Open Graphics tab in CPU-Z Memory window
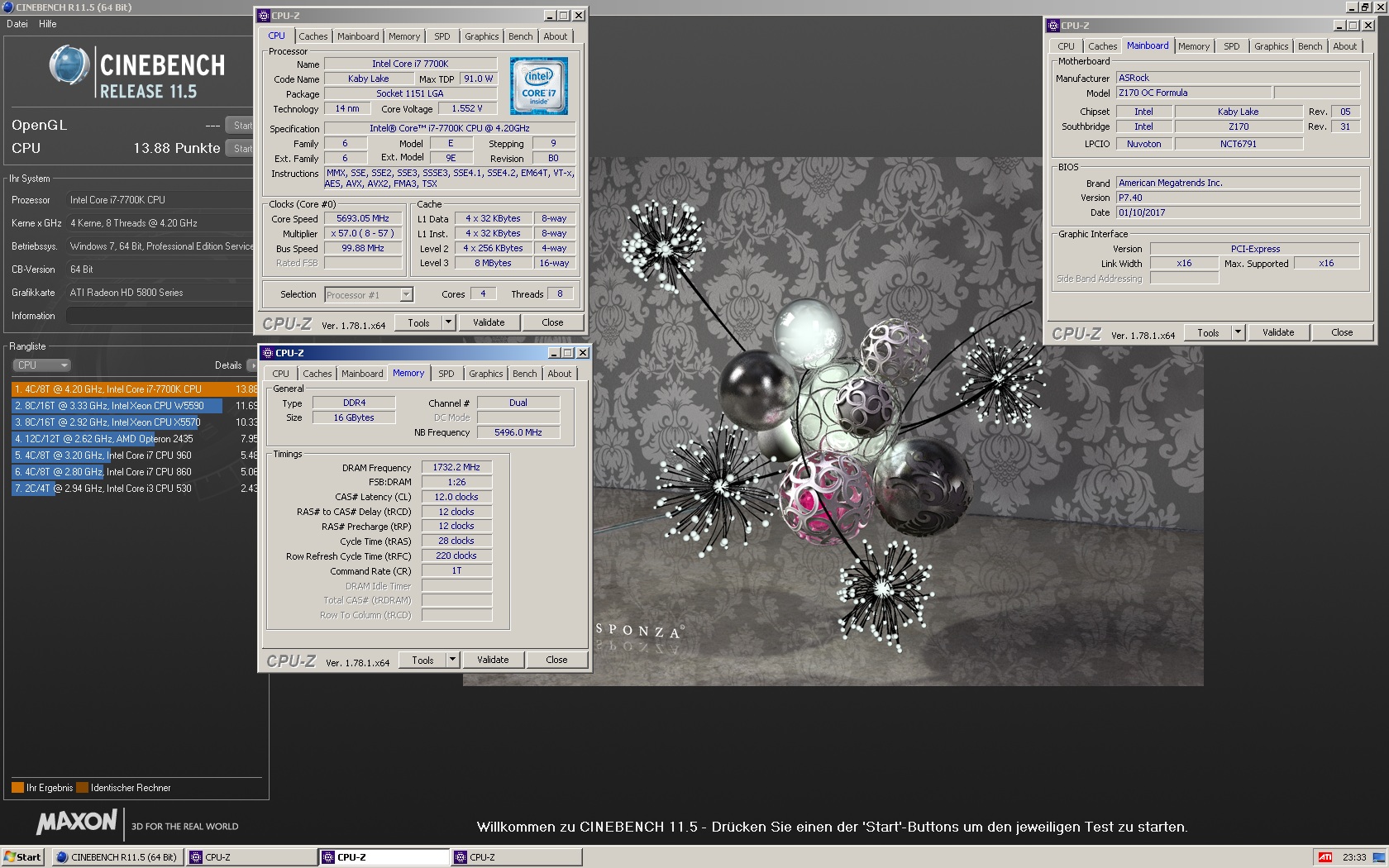 [x=485, y=374]
